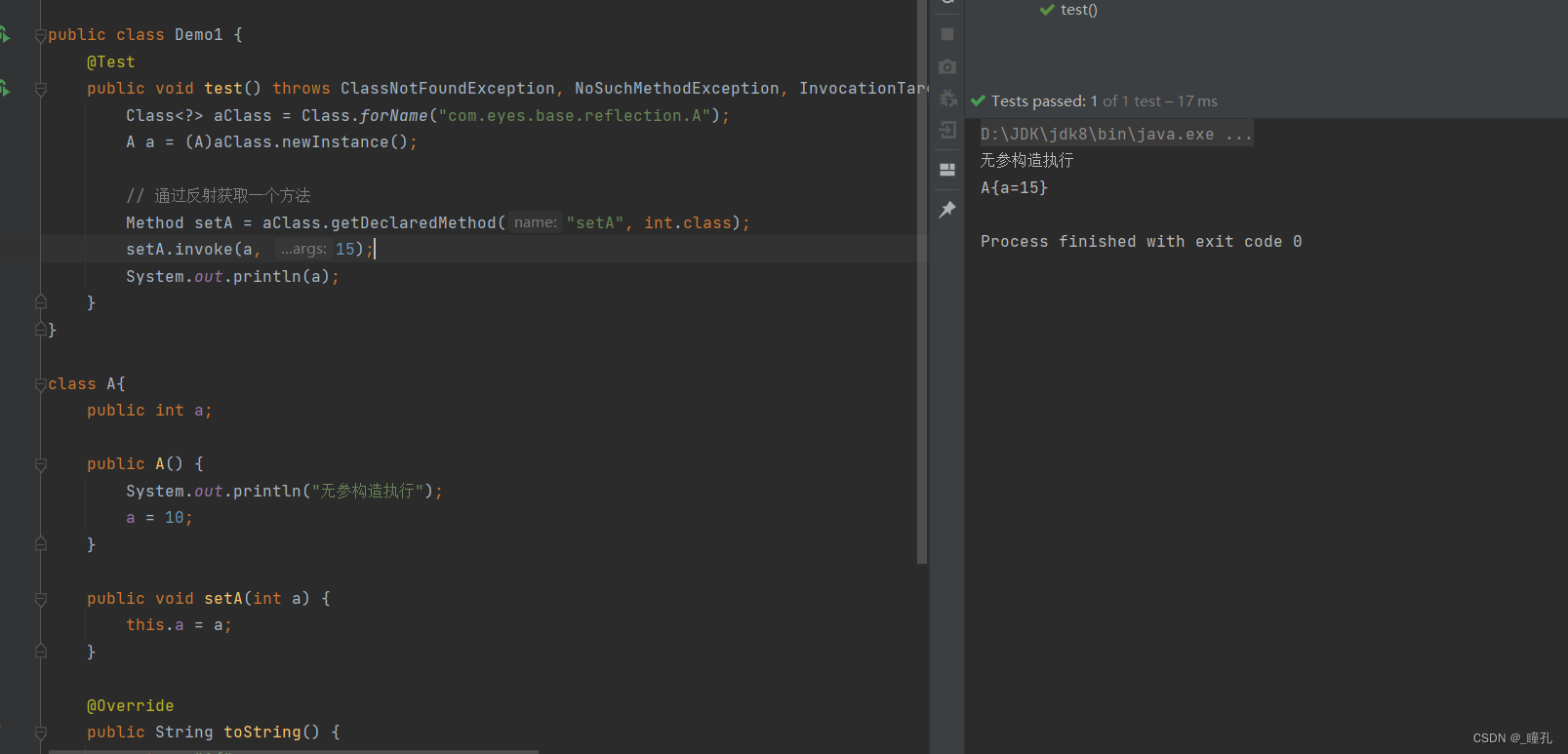Click the green run gutter icon beside test() method
The height and width of the screenshot is (754, 1568).
pyautogui.click(x=5, y=89)
